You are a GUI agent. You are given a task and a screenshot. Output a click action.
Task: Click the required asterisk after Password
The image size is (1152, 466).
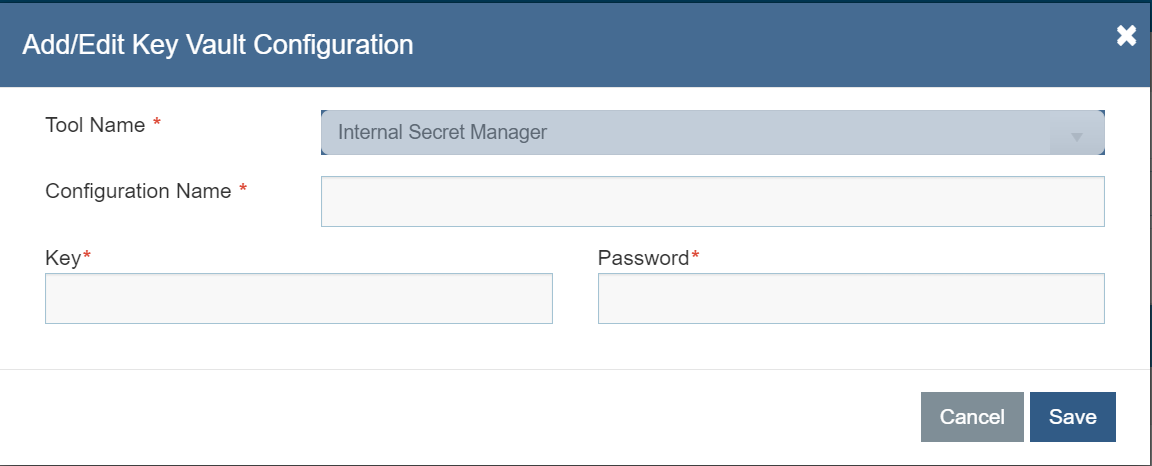[695, 257]
